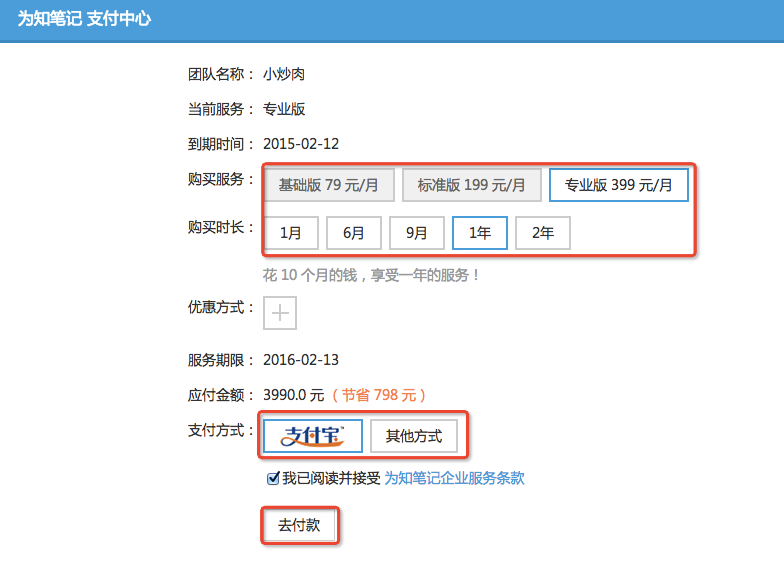Viewport: 784px width, 579px height.
Task: Add a discount with the plus icon
Action: click(280, 313)
